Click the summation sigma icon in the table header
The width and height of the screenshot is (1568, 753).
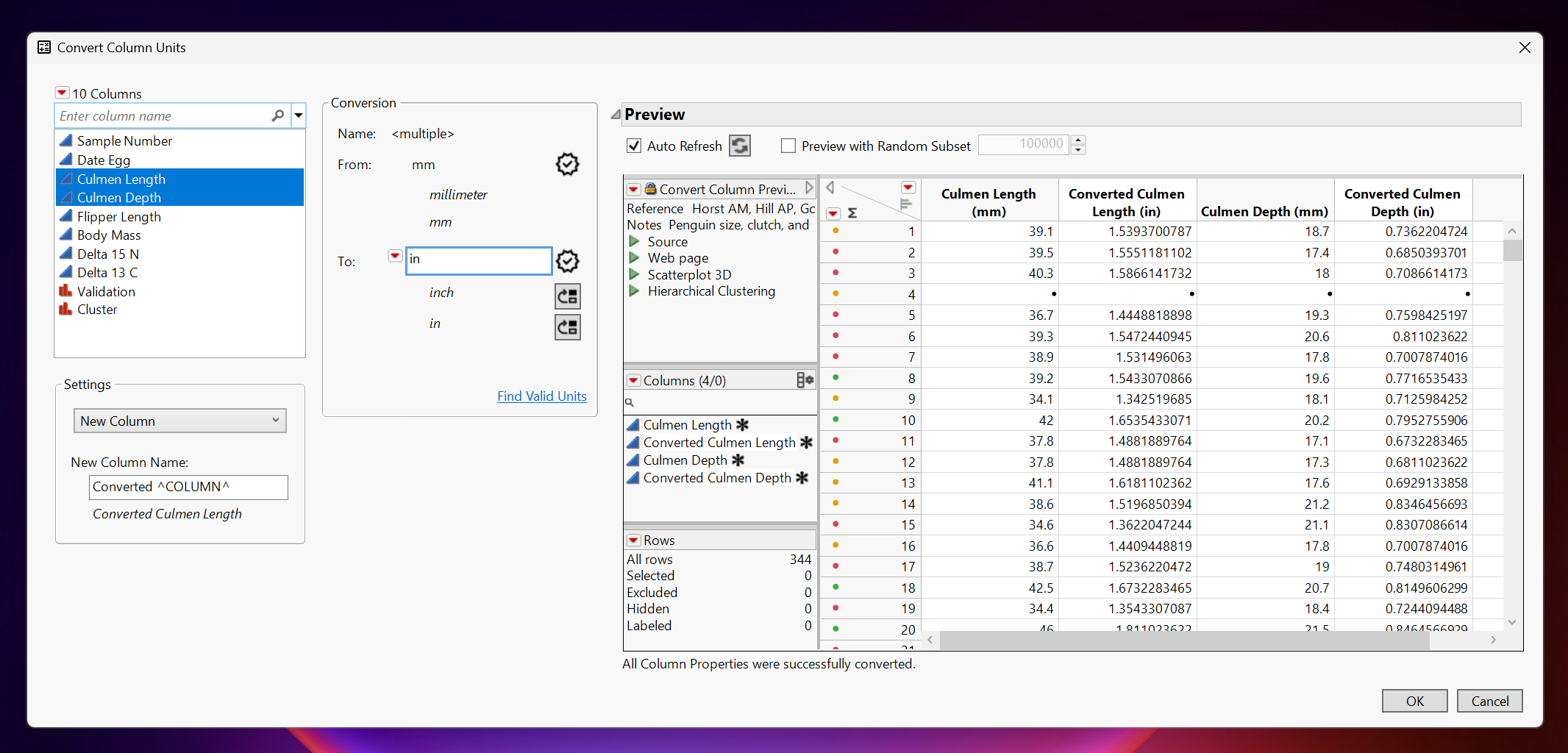(x=852, y=213)
